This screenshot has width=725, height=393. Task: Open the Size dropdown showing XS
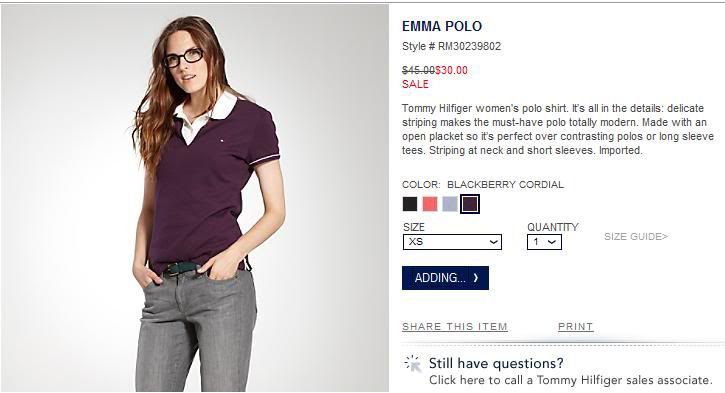452,242
